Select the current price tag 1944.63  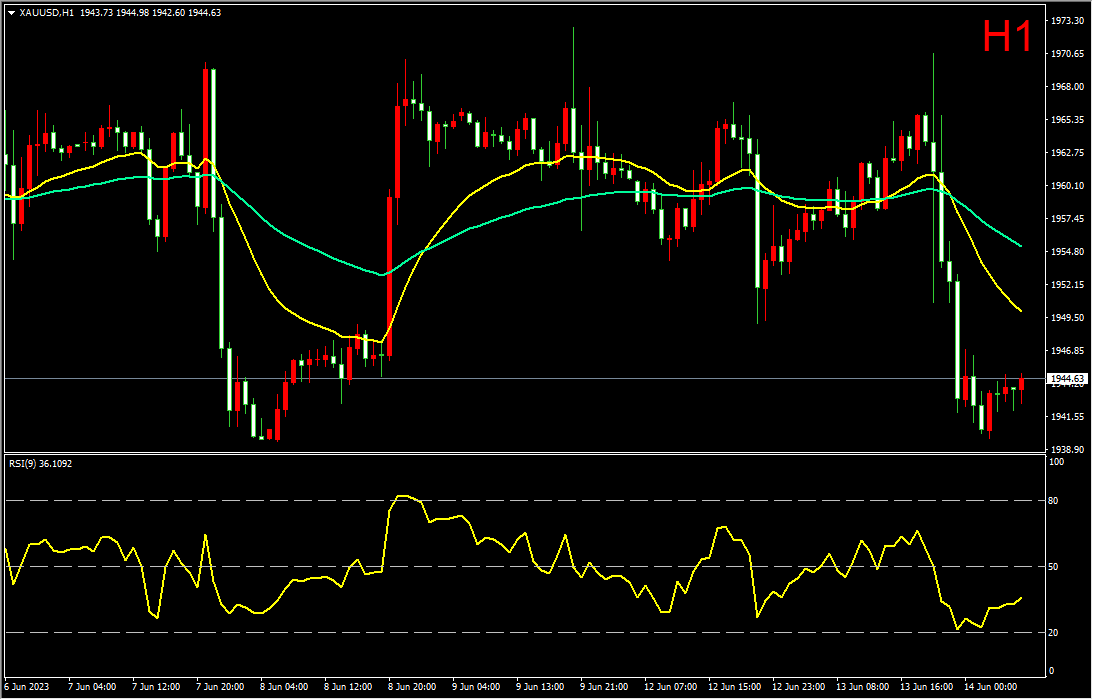coord(1068,379)
